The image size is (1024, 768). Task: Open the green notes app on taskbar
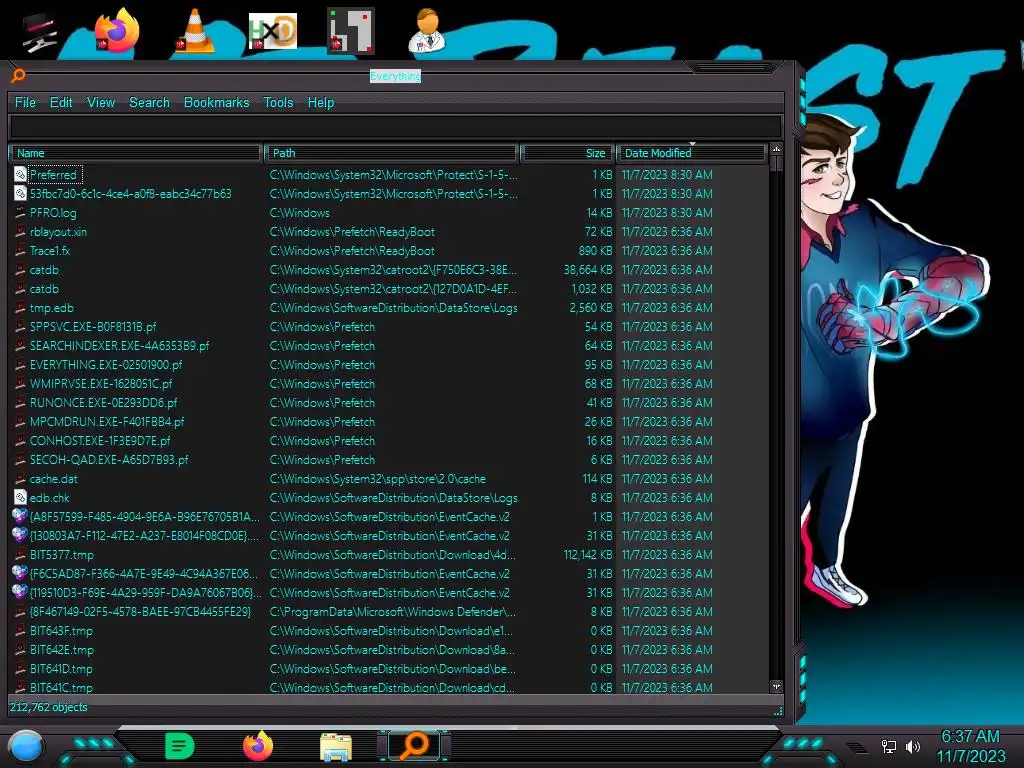click(x=180, y=746)
